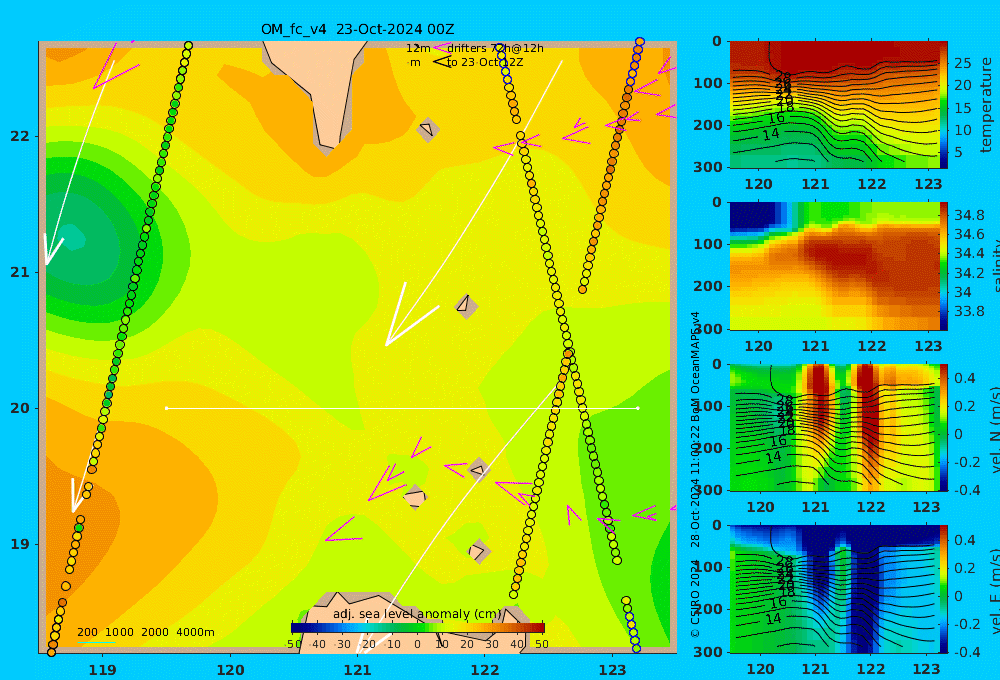Click the 'to 23 Oct 12Z' legend line
The width and height of the screenshot is (1000, 680).
[485, 62]
